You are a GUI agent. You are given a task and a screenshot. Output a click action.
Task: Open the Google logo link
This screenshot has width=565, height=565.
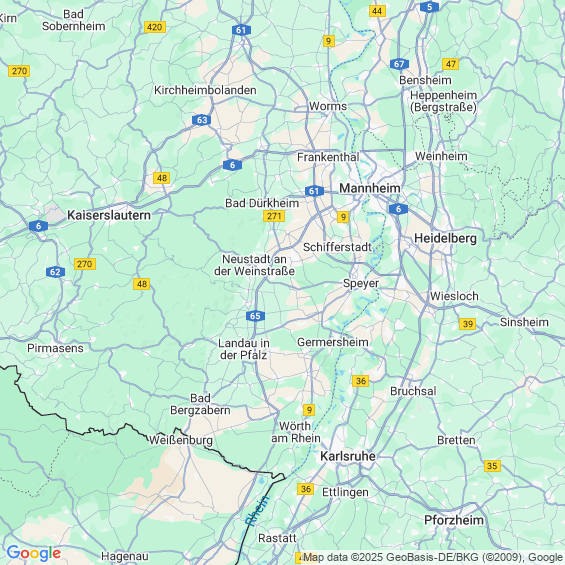34,553
